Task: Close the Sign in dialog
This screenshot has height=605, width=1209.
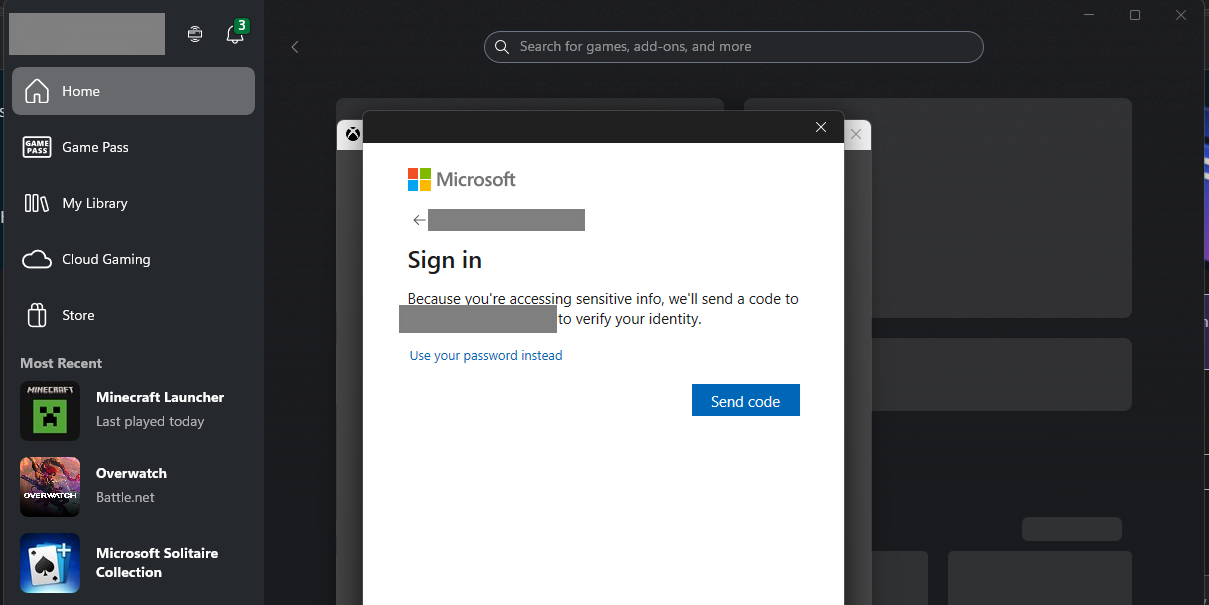Action: tap(821, 127)
